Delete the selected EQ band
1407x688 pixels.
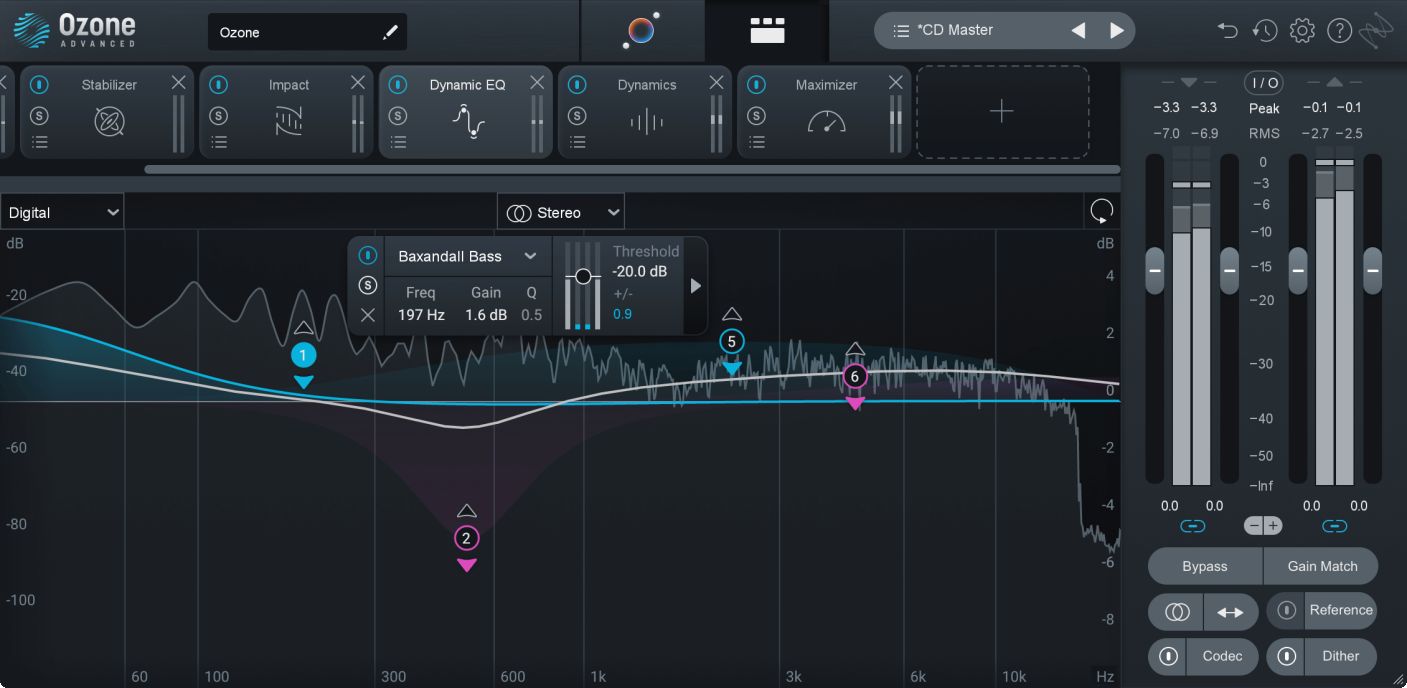point(368,315)
